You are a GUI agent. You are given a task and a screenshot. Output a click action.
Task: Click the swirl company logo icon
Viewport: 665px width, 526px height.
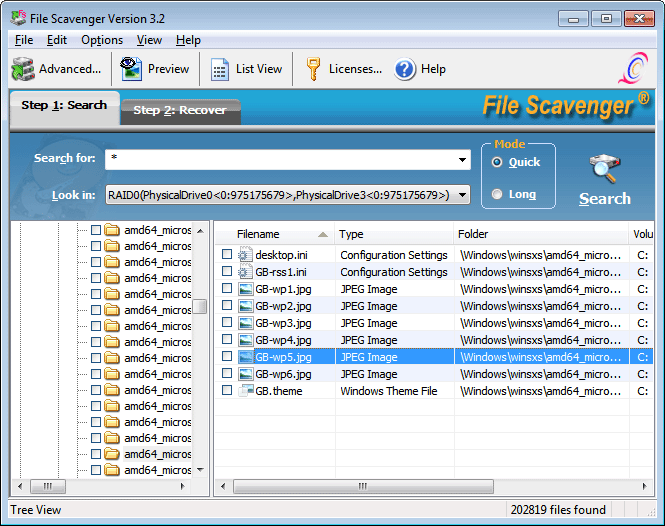coord(633,68)
